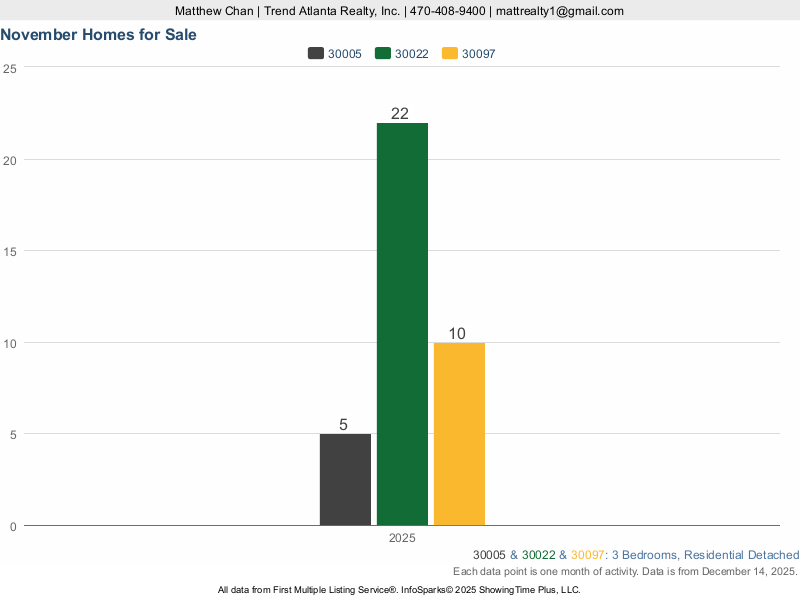
Task: Select the yellow 30097 bar
Action: tap(459, 433)
